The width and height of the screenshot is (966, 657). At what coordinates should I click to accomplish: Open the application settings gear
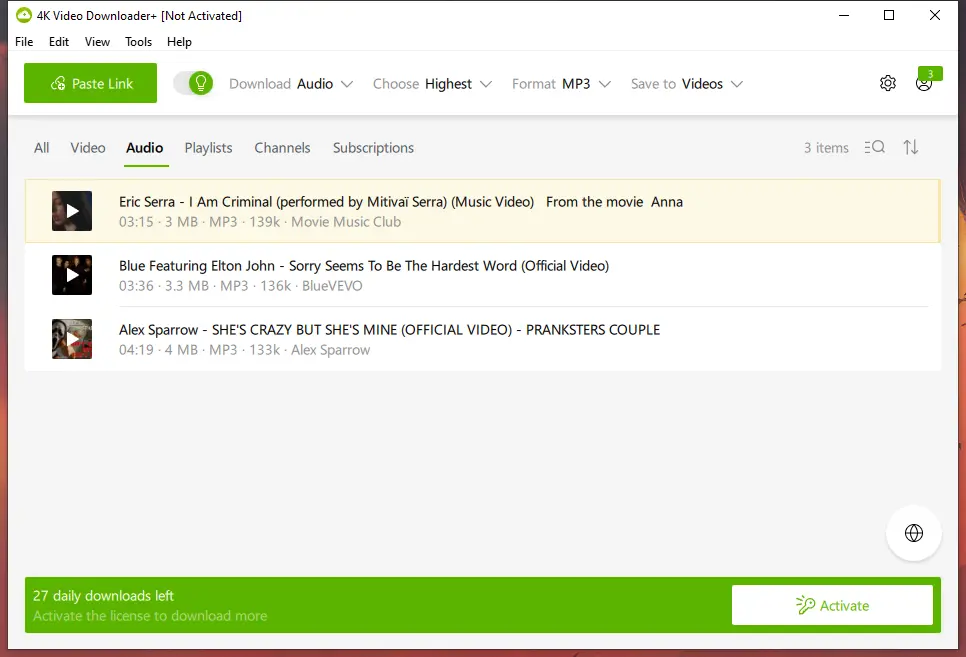(x=887, y=84)
